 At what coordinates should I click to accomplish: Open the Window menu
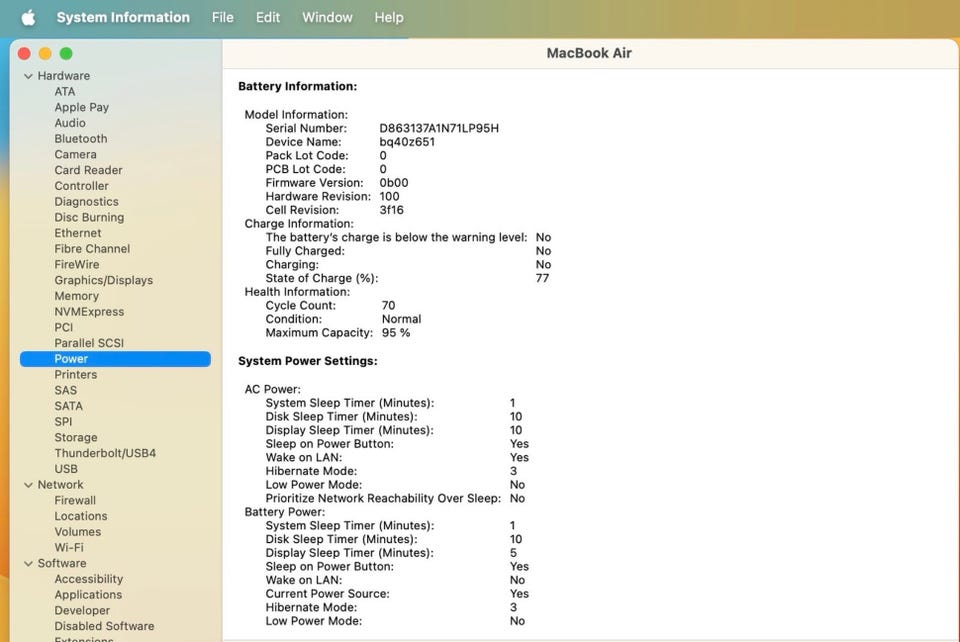pos(327,18)
